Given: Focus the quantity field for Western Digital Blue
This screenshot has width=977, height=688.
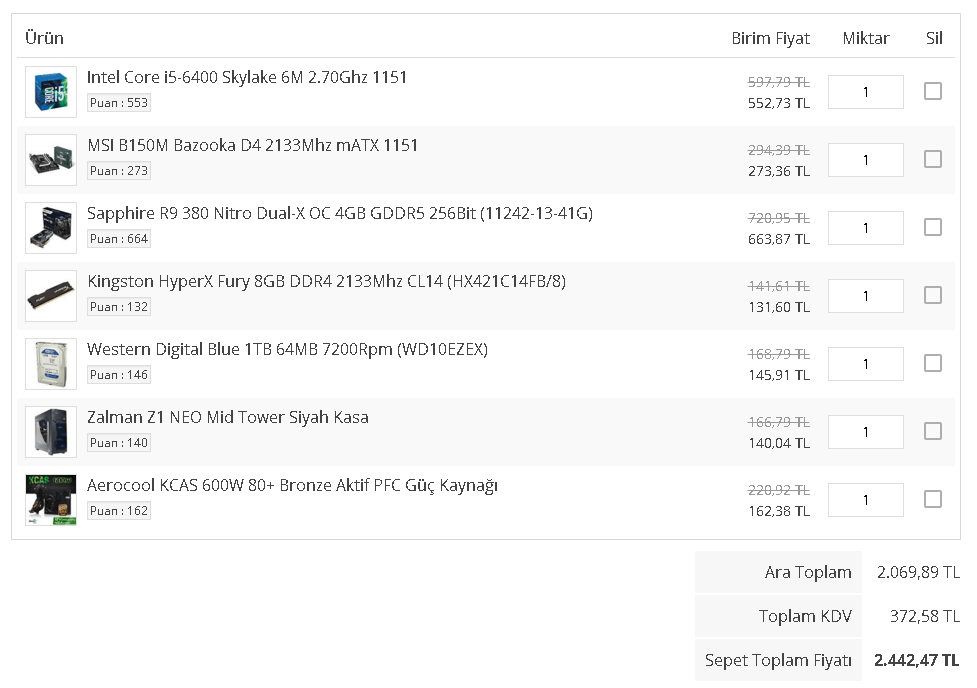Looking at the screenshot, I should point(865,363).
